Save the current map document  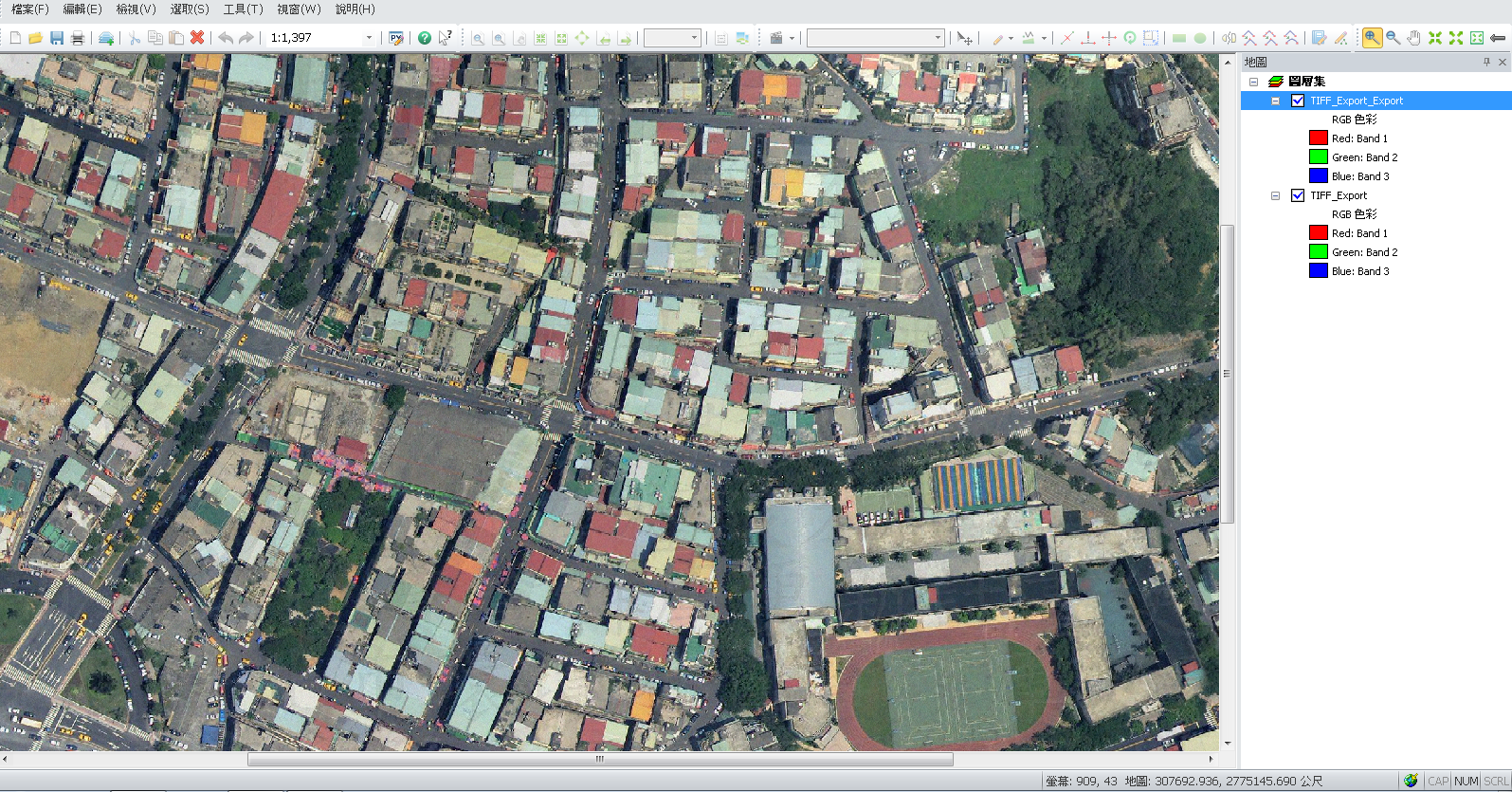(x=57, y=38)
